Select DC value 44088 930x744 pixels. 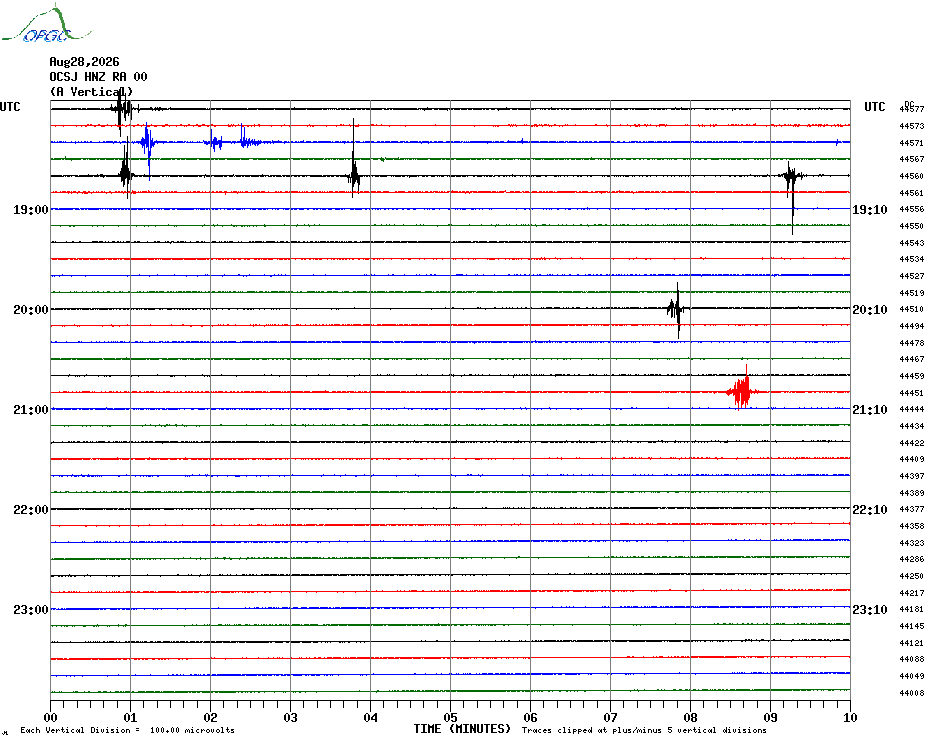pyautogui.click(x=912, y=659)
